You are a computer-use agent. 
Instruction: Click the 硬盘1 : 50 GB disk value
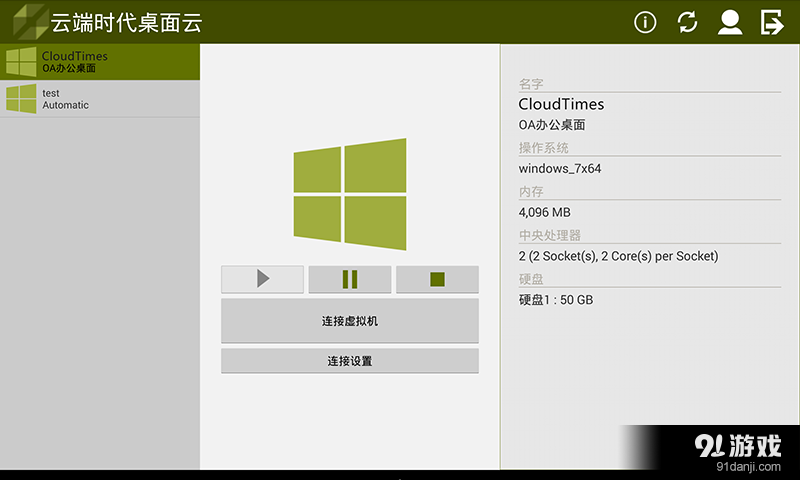pyautogui.click(x=556, y=300)
